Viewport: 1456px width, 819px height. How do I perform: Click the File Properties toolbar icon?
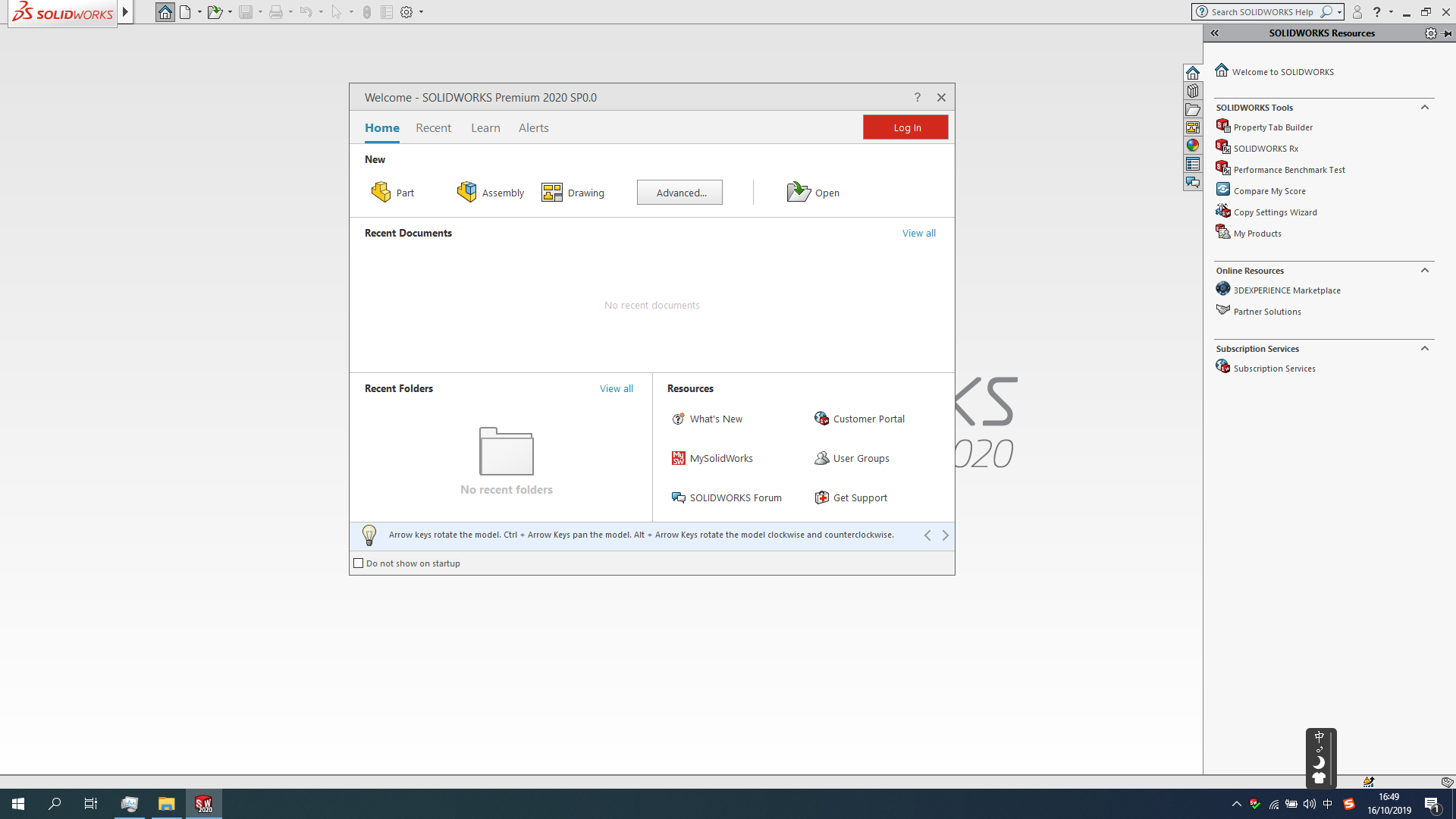tap(387, 12)
